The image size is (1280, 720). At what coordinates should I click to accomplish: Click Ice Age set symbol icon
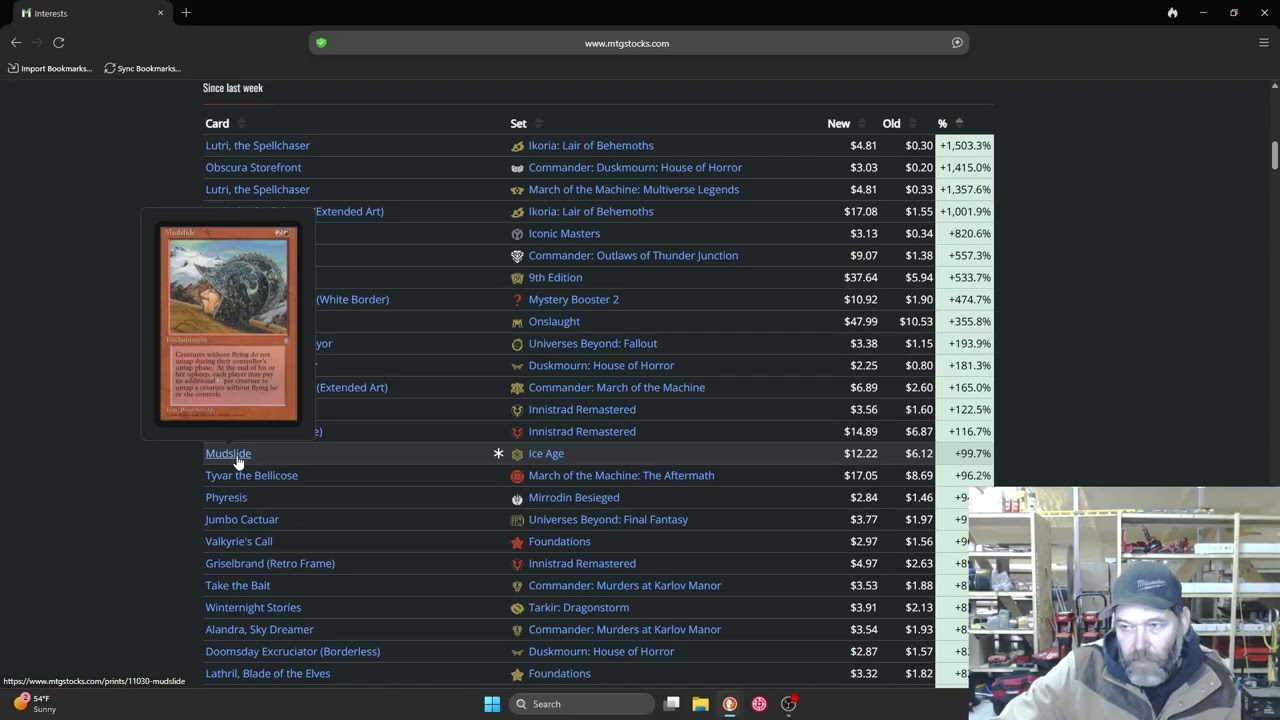click(517, 454)
